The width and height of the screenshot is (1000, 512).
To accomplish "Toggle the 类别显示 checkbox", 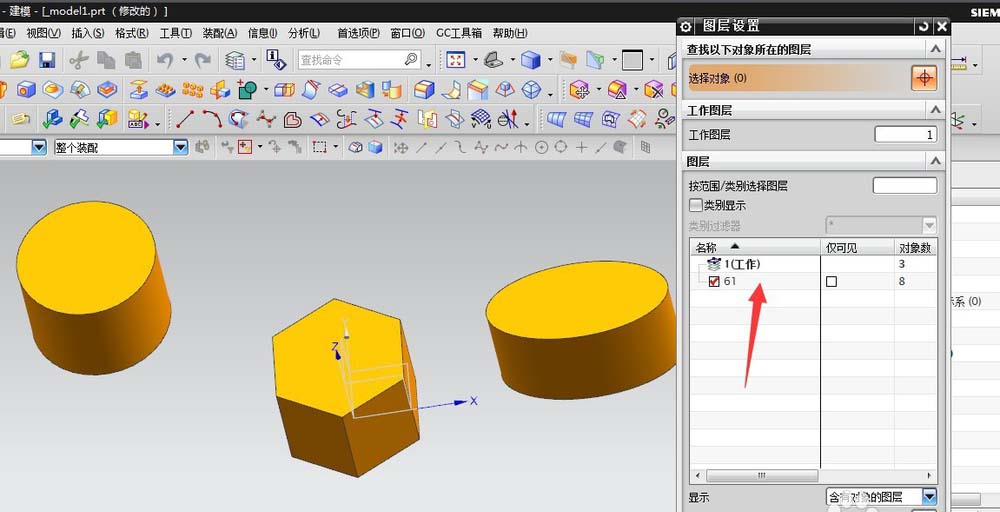I will click(x=696, y=205).
